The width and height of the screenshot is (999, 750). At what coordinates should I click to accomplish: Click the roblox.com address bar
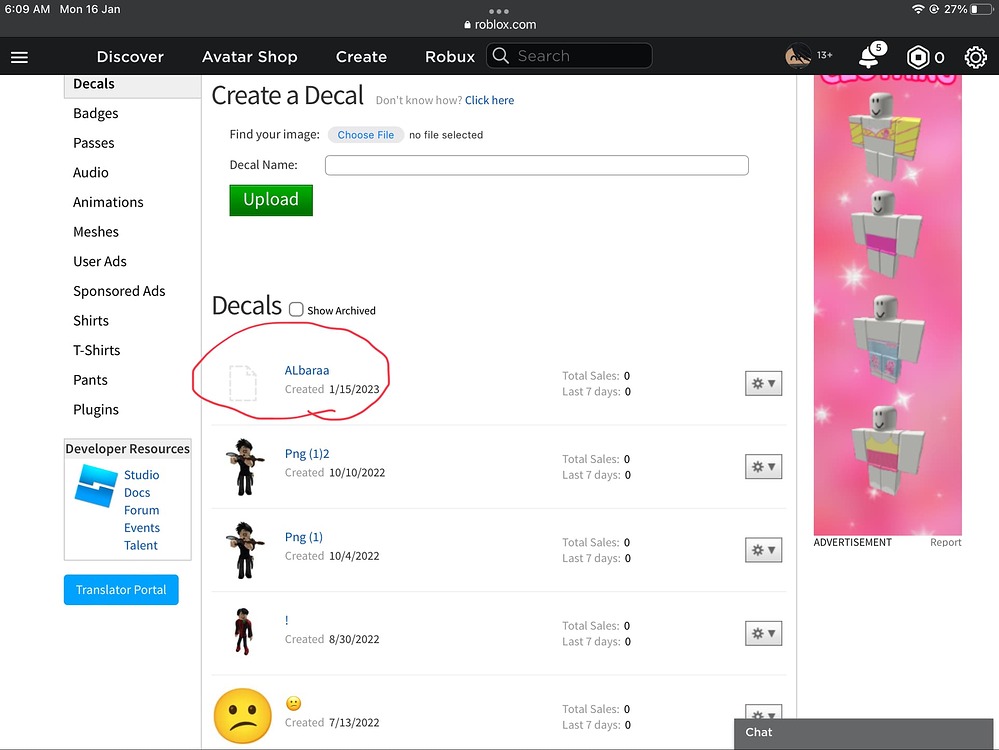[500, 25]
